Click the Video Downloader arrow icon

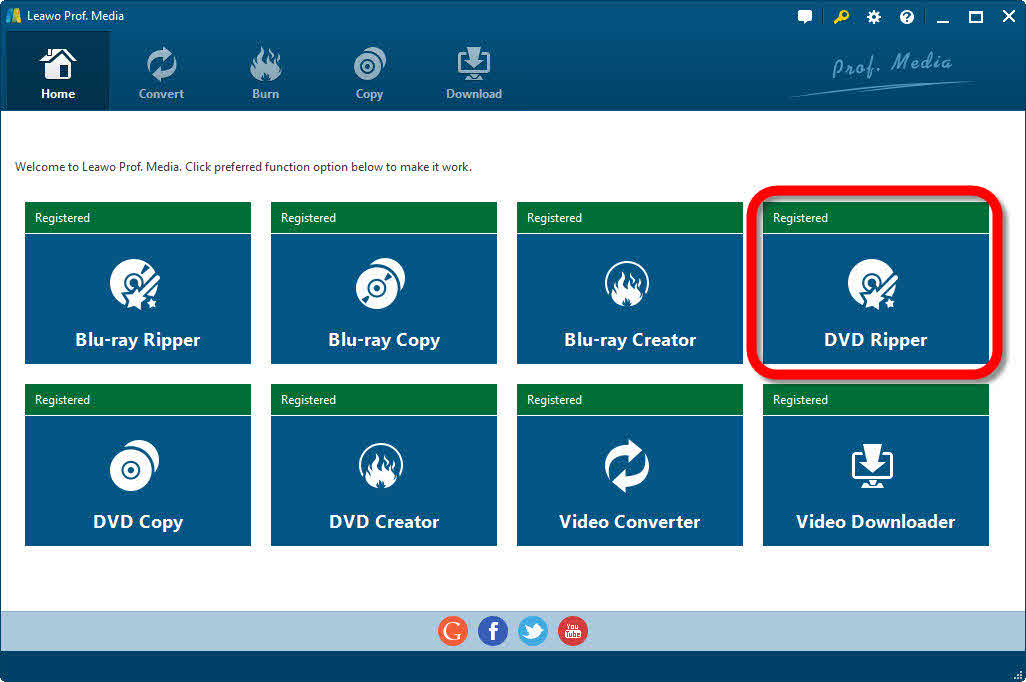[x=873, y=465]
